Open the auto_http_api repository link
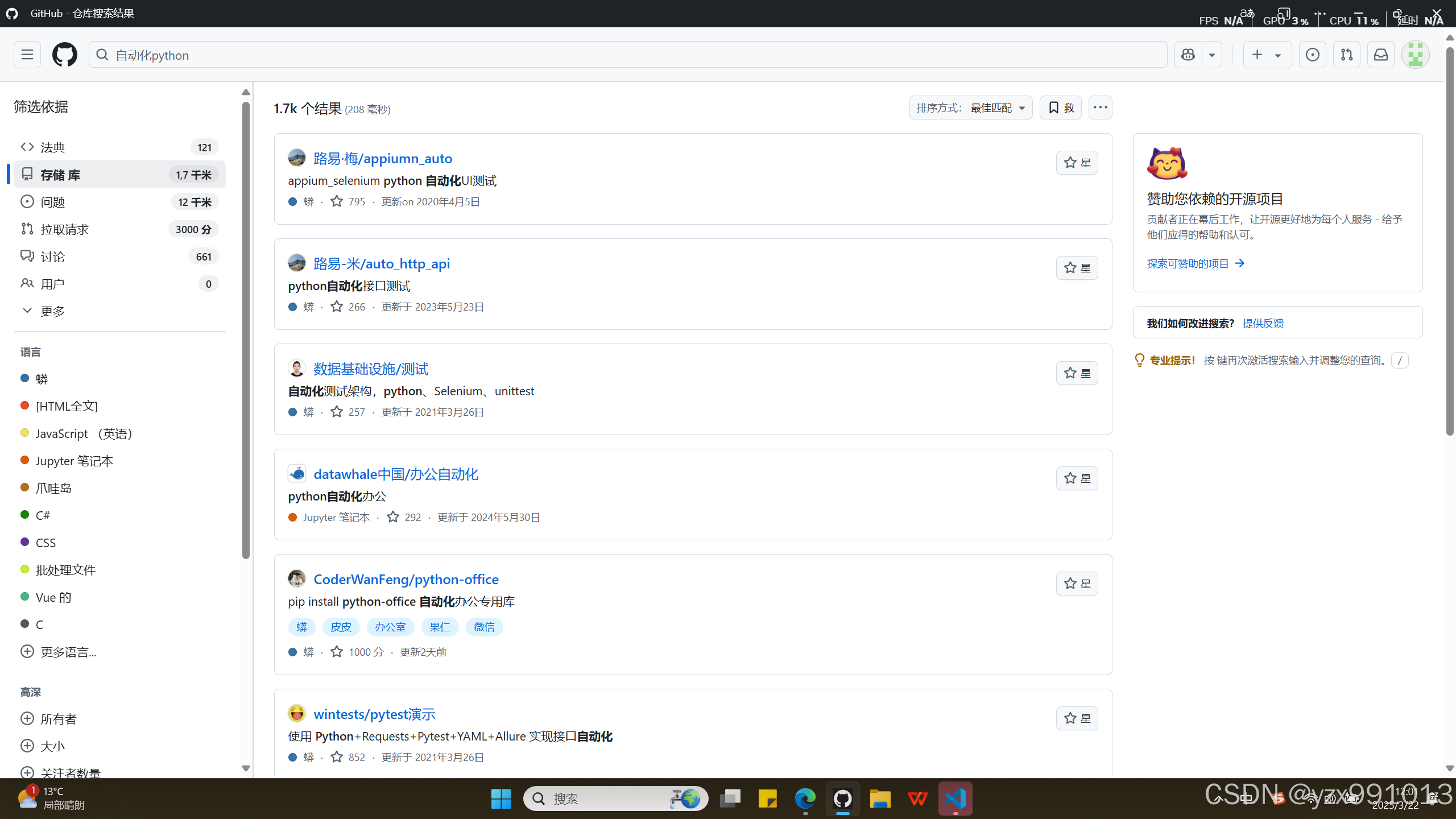The width and height of the screenshot is (1456, 819). pos(381,263)
